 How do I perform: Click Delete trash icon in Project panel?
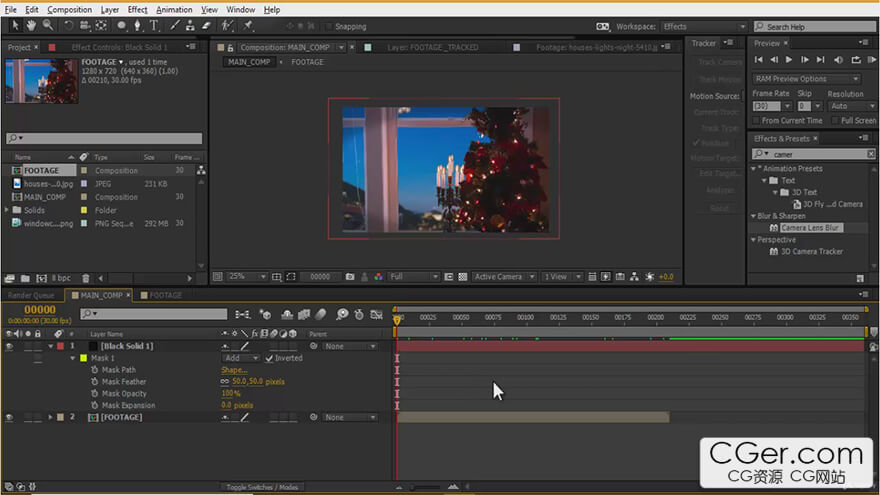(x=85, y=278)
